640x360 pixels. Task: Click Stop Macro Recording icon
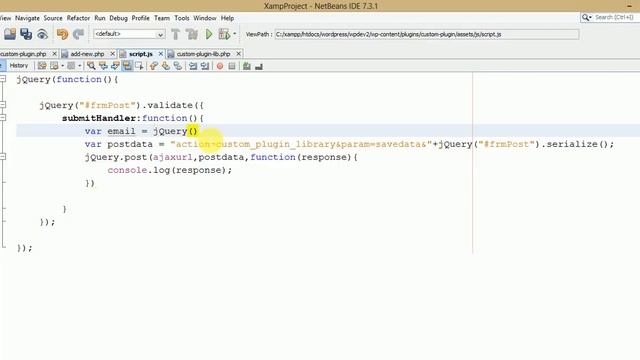[x=232, y=66]
